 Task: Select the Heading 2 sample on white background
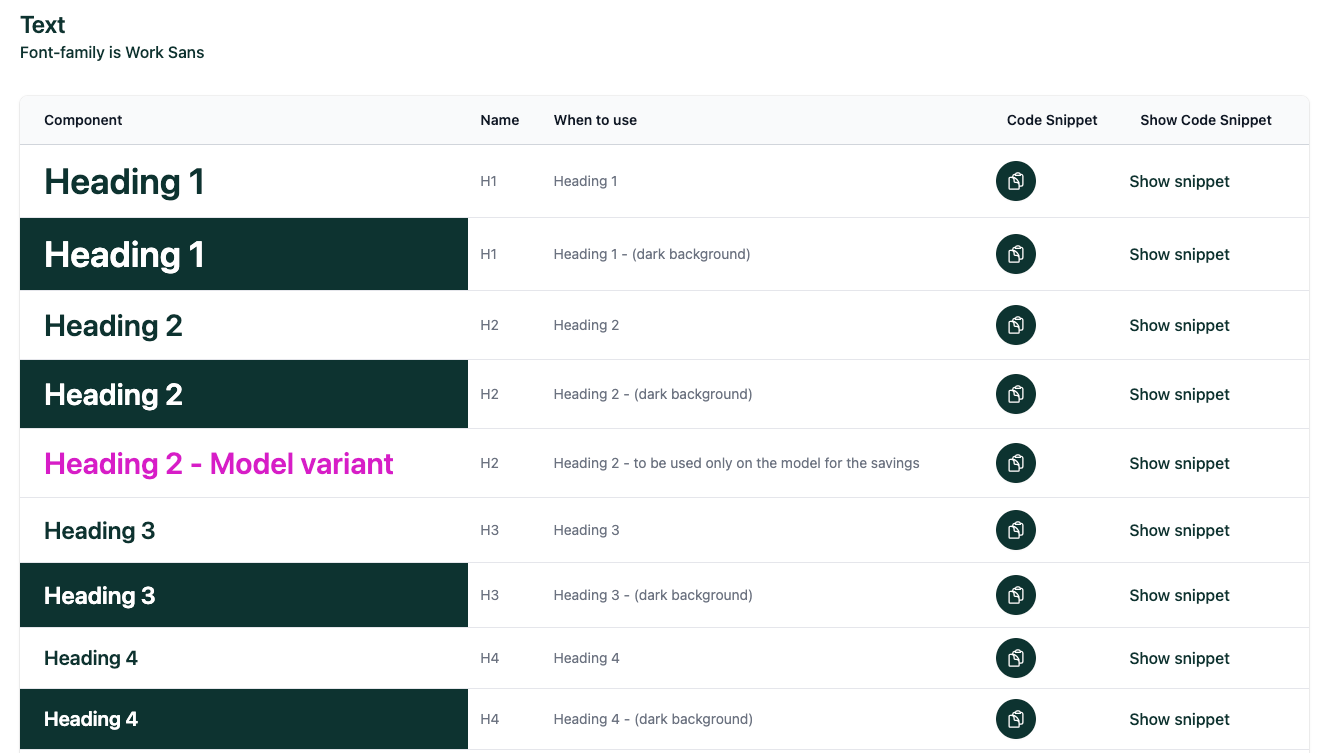point(113,326)
